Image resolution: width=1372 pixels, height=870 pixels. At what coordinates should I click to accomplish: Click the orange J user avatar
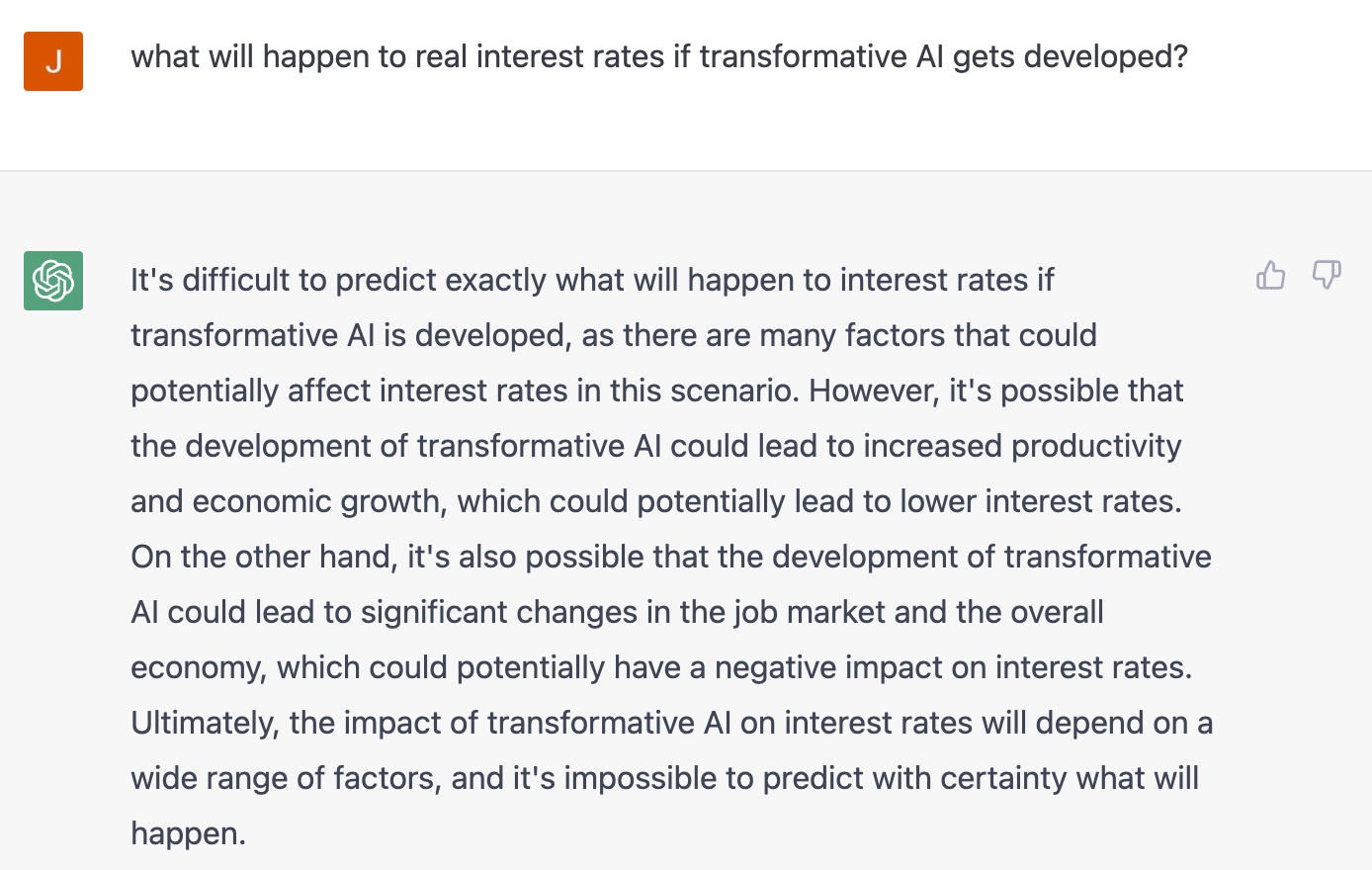tap(53, 61)
